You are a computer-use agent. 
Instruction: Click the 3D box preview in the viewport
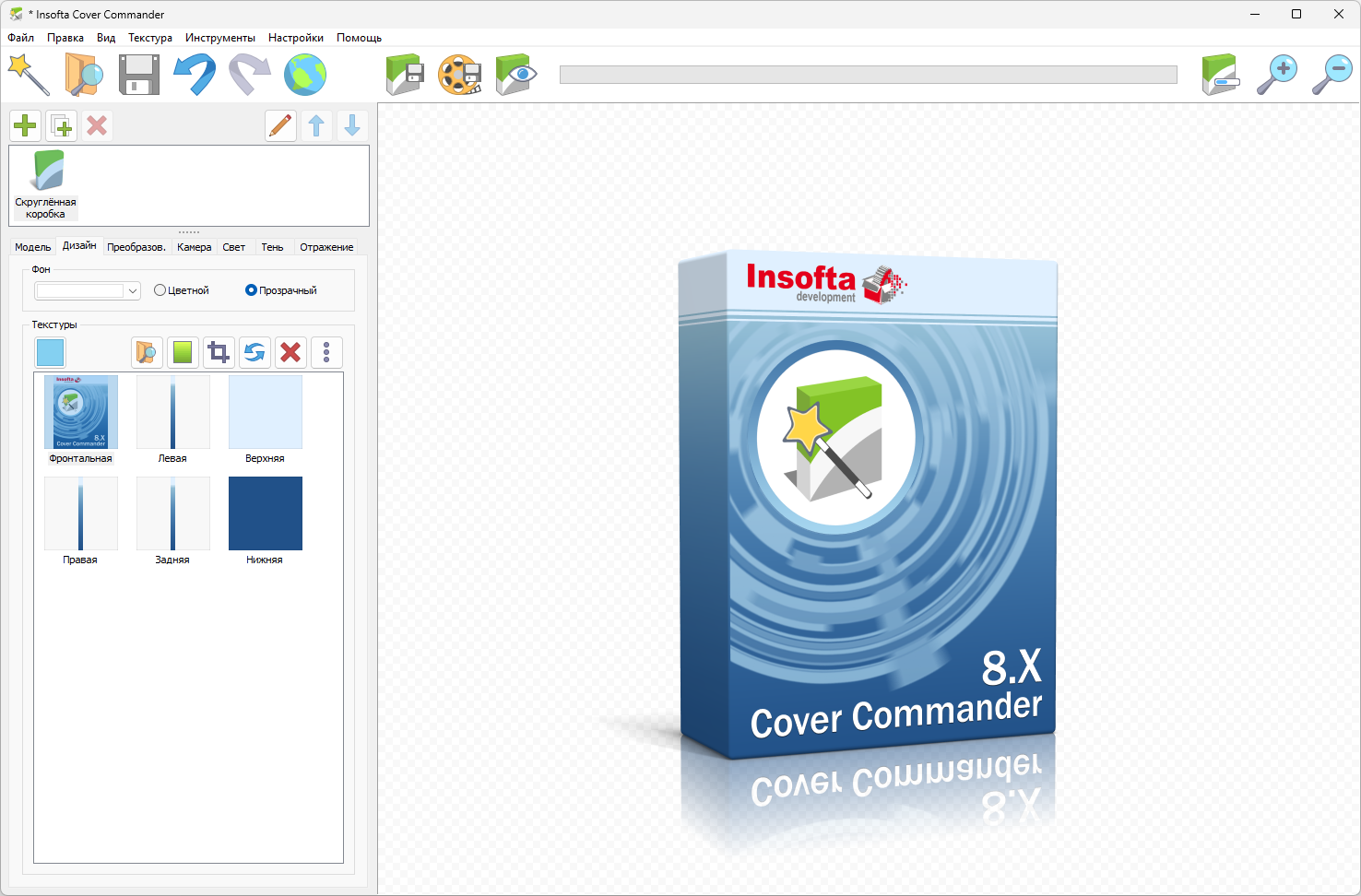click(868, 505)
